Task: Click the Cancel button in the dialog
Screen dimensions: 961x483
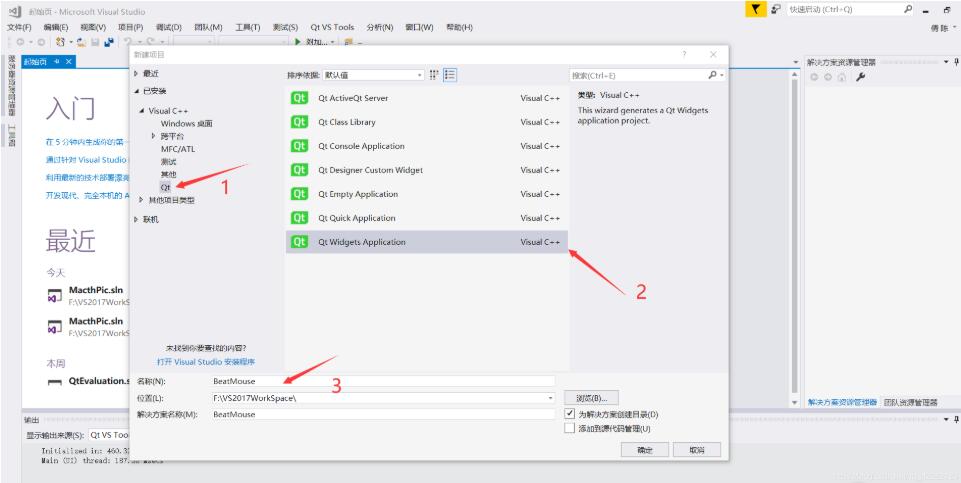Action: tap(697, 450)
